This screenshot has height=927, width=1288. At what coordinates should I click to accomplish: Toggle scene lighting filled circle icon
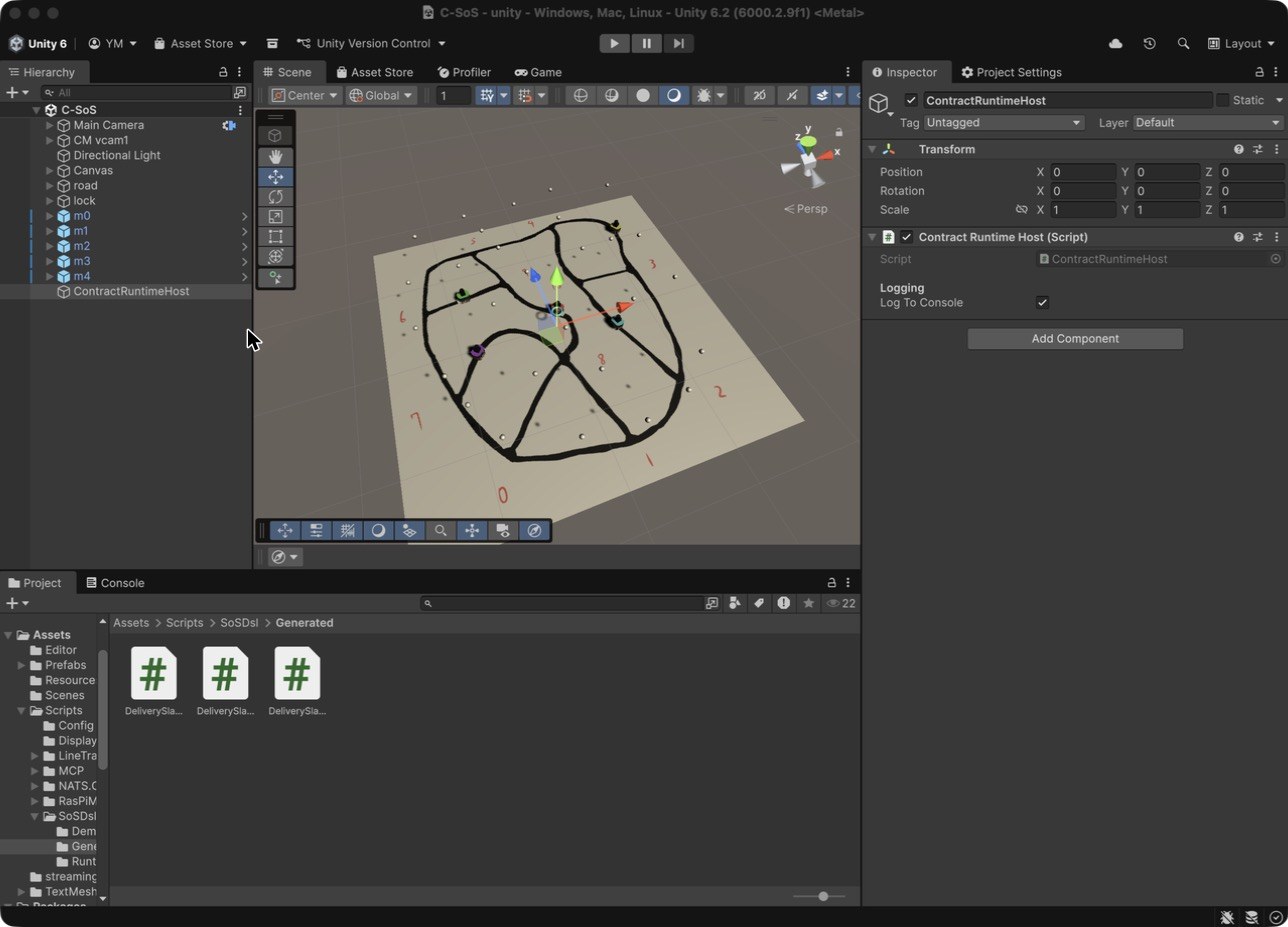[643, 95]
